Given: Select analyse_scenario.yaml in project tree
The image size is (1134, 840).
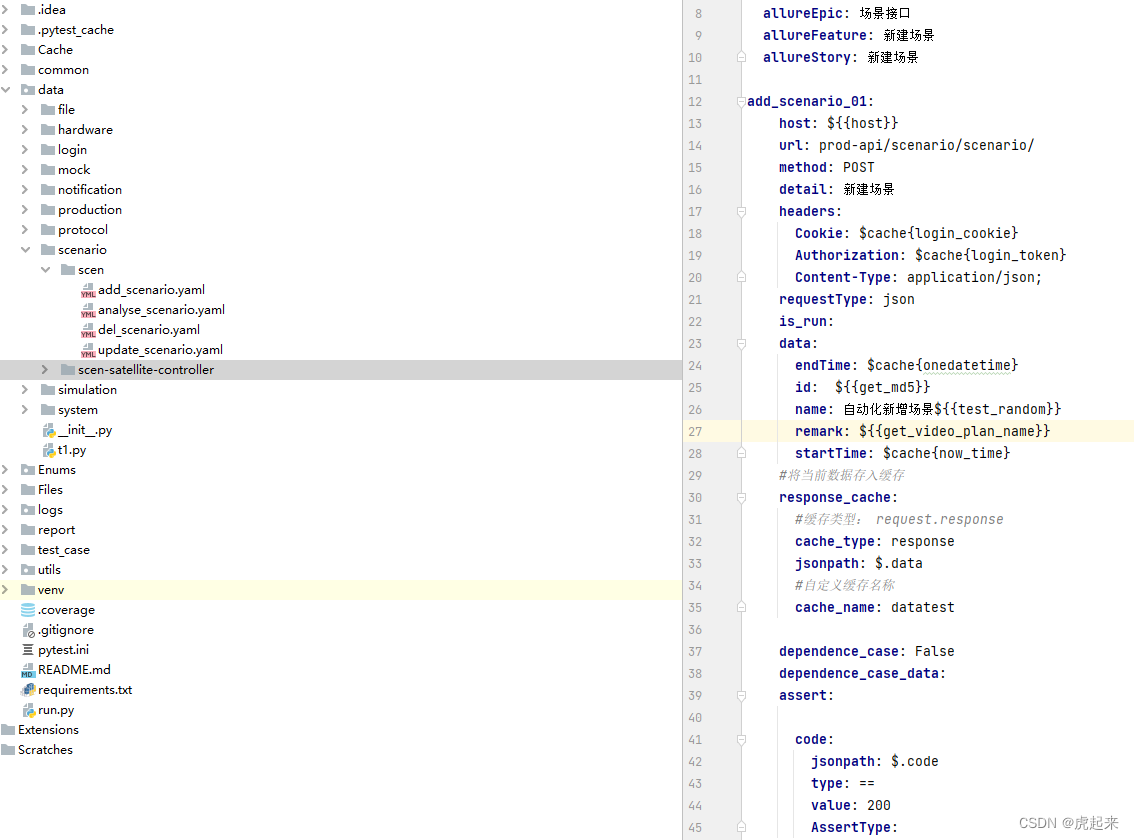Looking at the screenshot, I should tap(161, 310).
